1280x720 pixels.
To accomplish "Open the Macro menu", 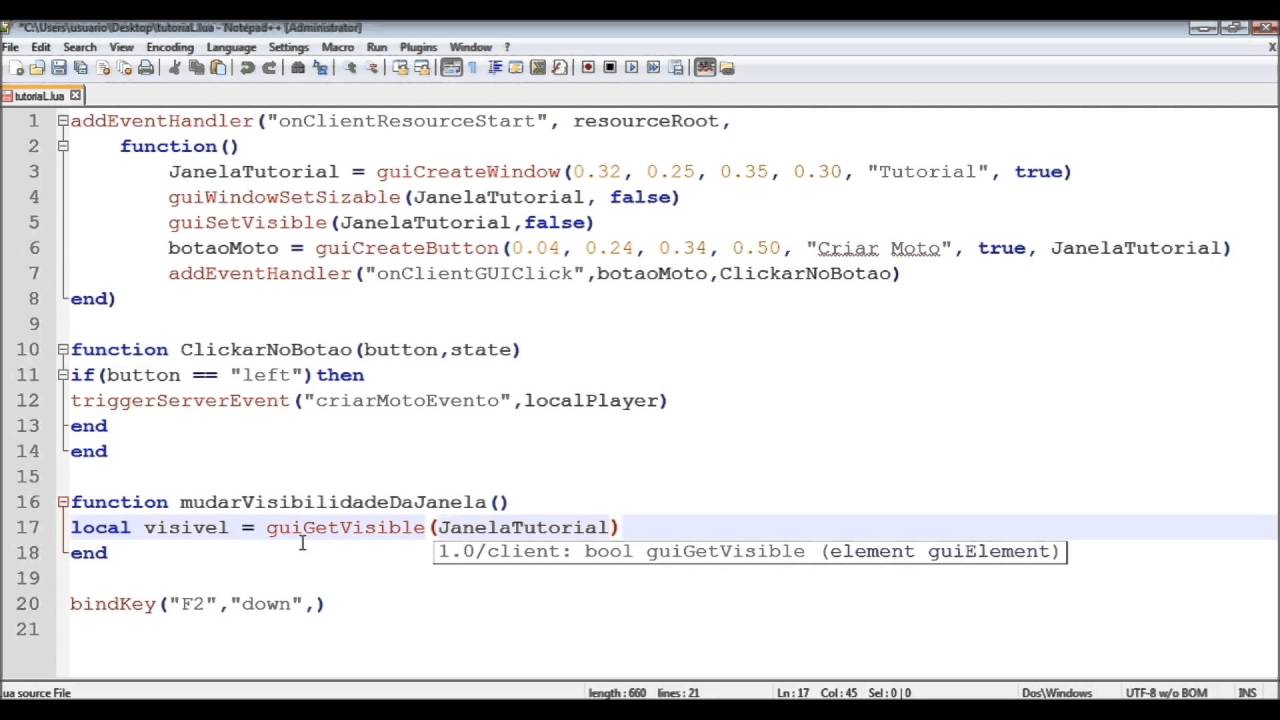I will coord(338,47).
